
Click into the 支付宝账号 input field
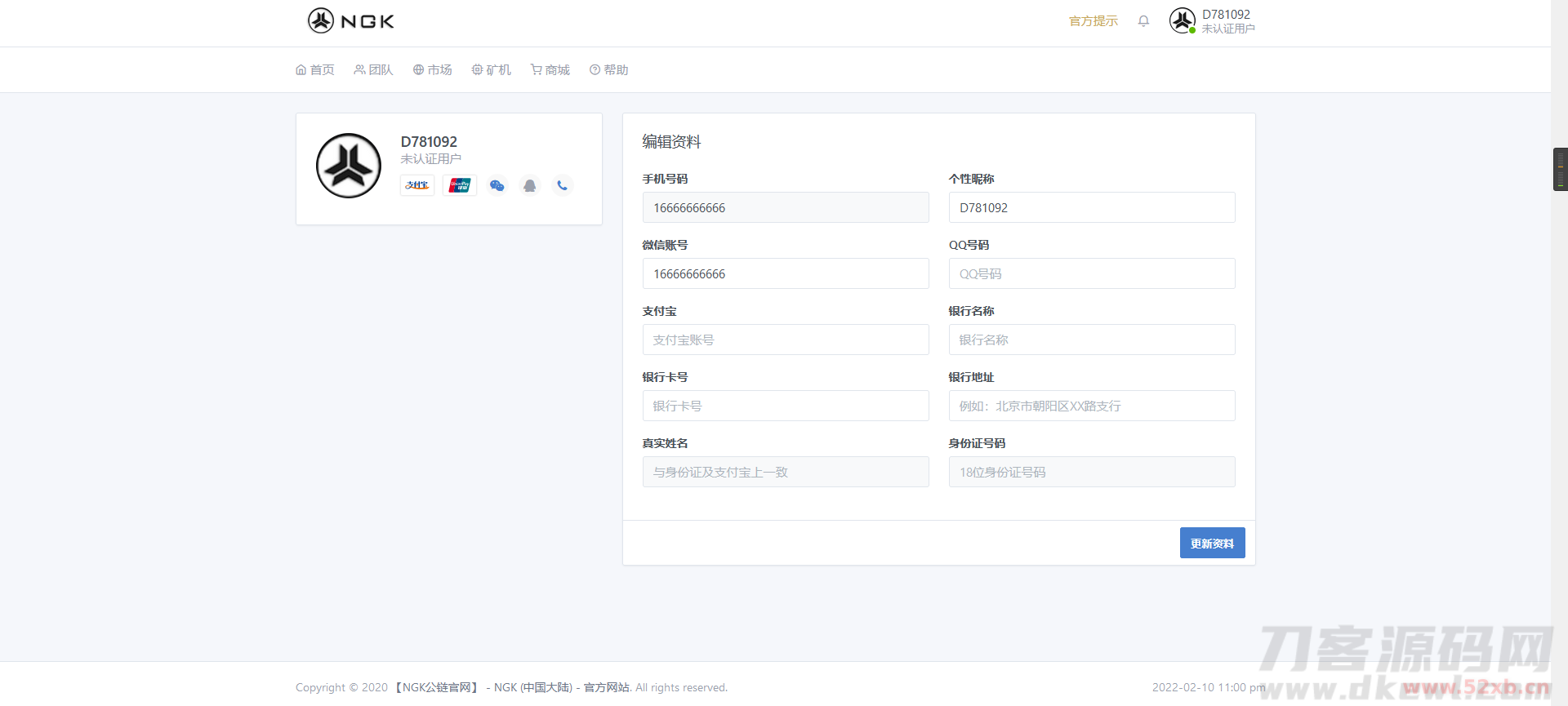(x=785, y=340)
